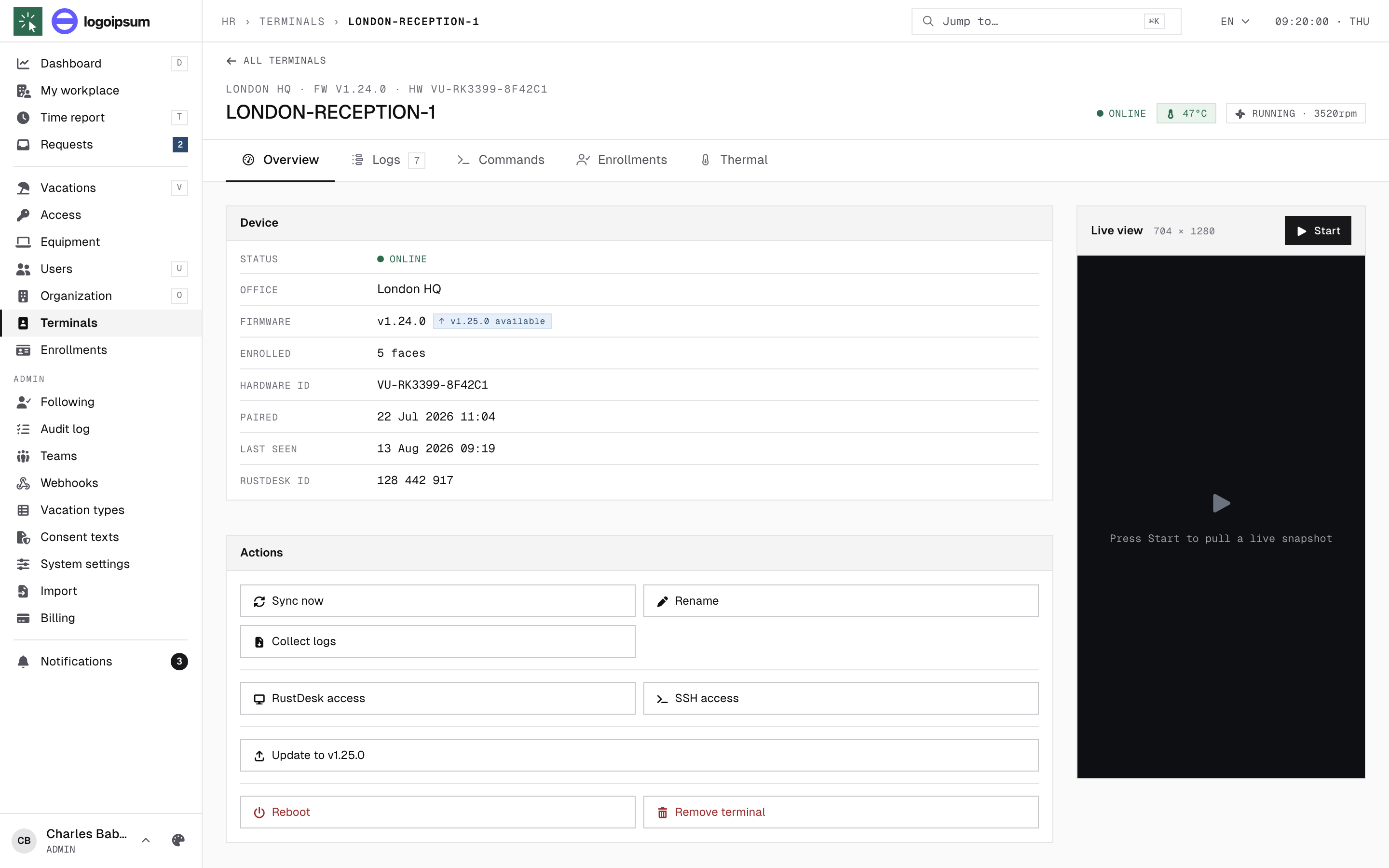Click the Import file icon
The image size is (1389, 868).
(x=23, y=591)
